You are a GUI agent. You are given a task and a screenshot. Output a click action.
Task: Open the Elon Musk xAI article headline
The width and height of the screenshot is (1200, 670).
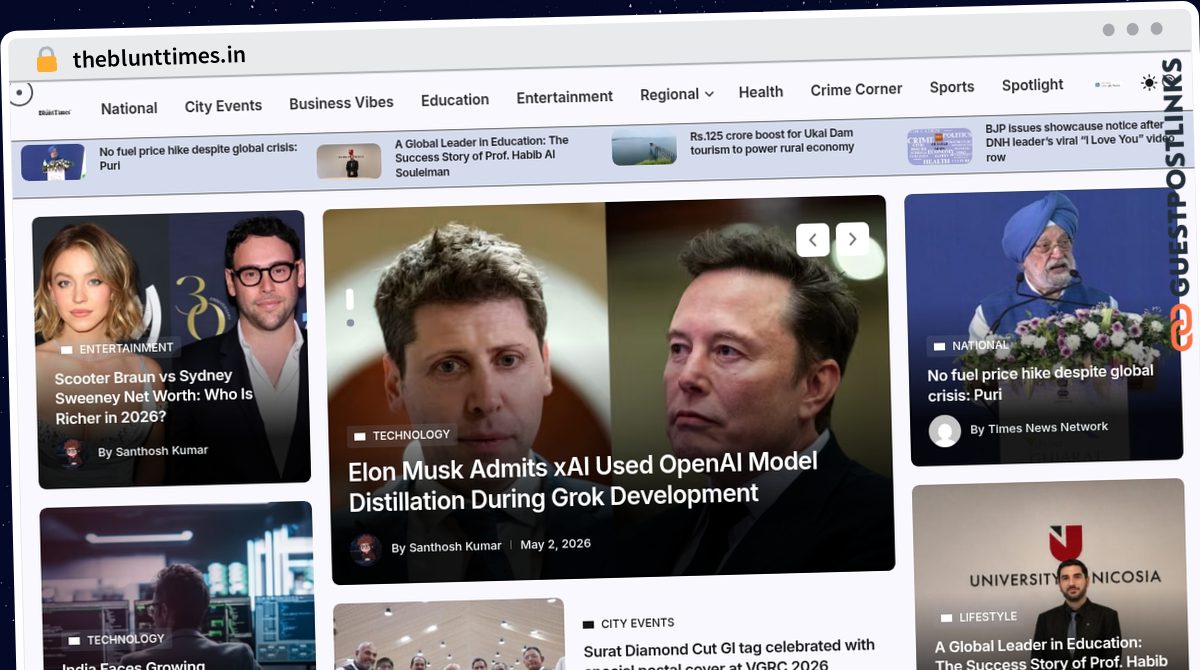tap(583, 481)
